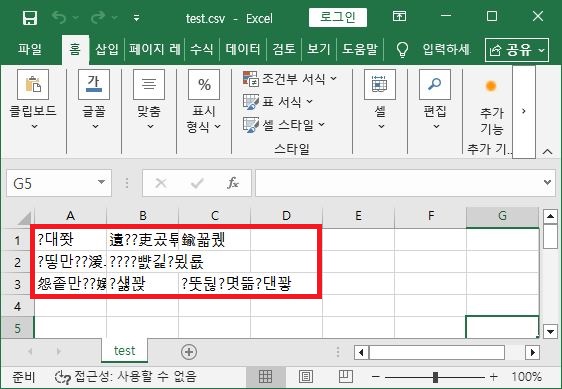Click cell A1 containing ?대쫏
The image size is (562, 389).
[71, 240]
